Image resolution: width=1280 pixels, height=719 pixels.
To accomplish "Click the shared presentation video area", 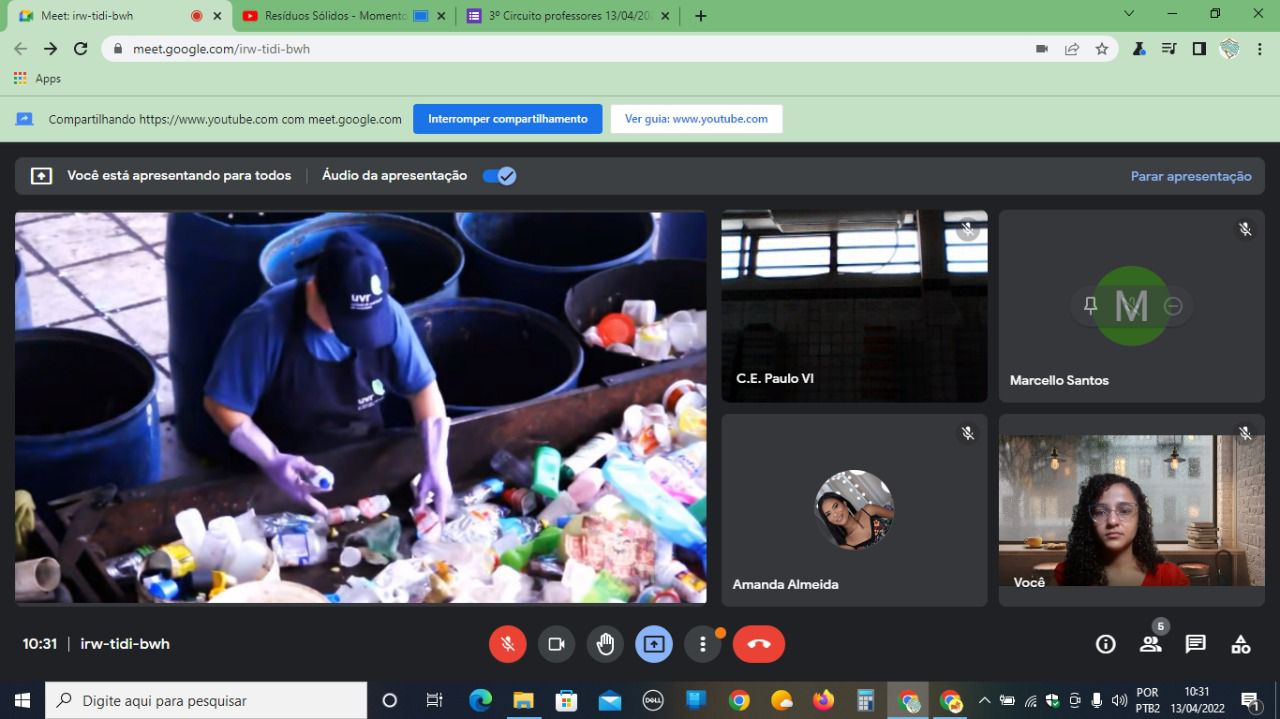I will coord(361,407).
